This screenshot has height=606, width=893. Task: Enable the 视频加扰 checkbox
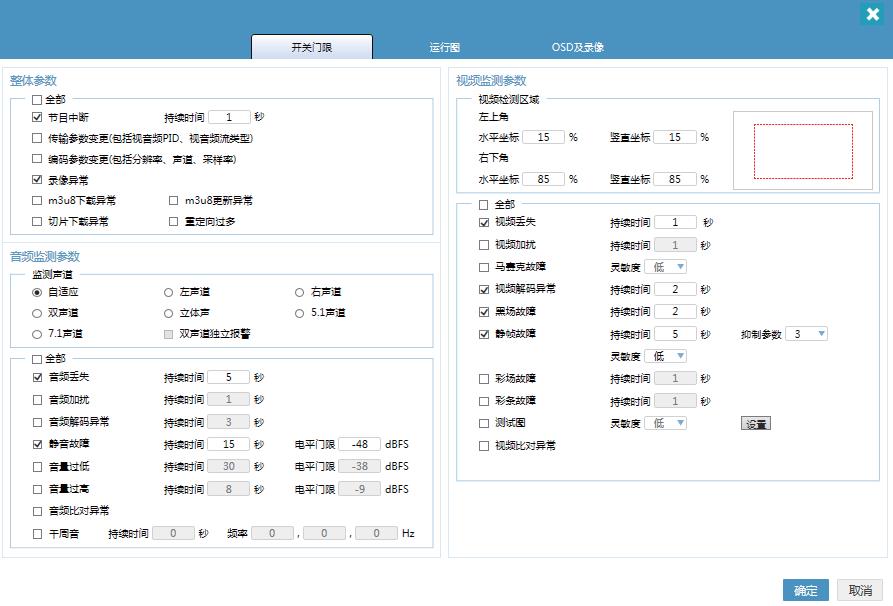485,245
